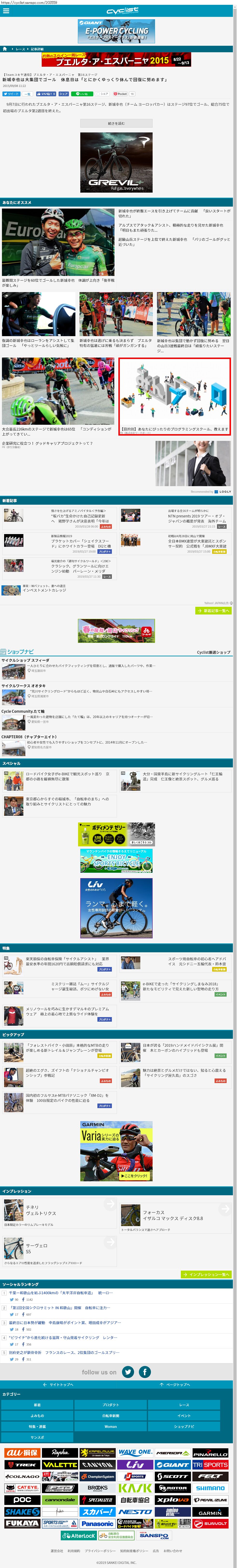
Task: Open the ENJOY SPORTS BICYCLE banner
Action: 116,861
